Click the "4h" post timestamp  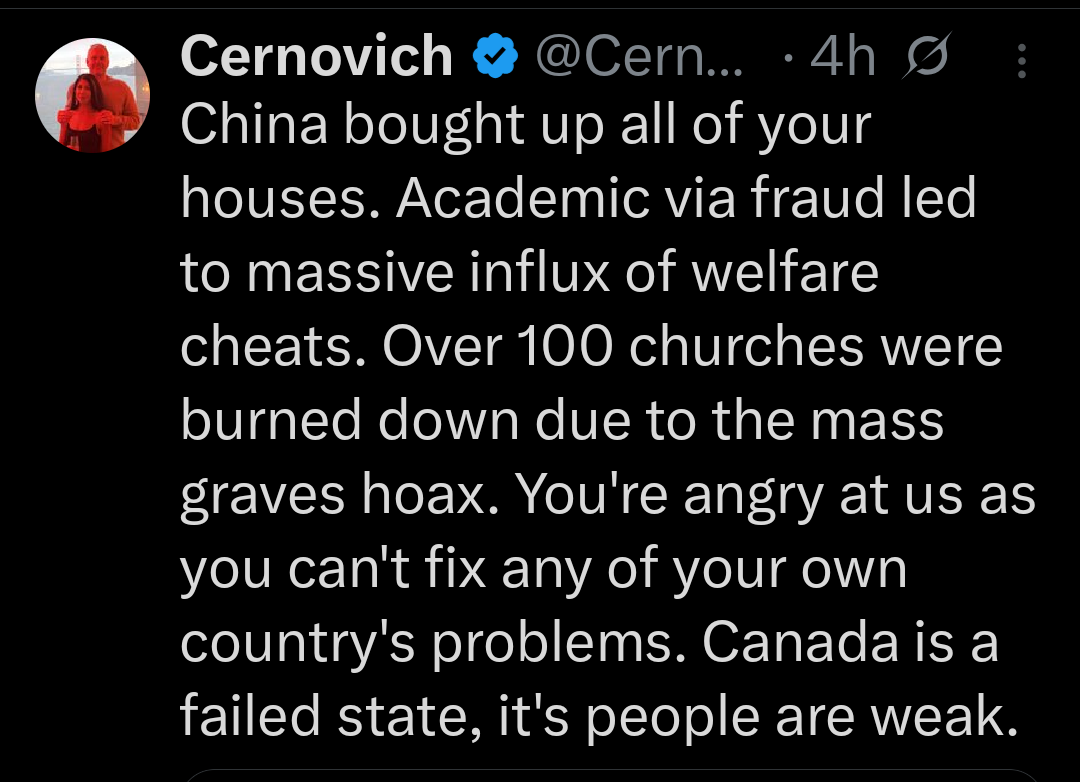[x=843, y=59]
